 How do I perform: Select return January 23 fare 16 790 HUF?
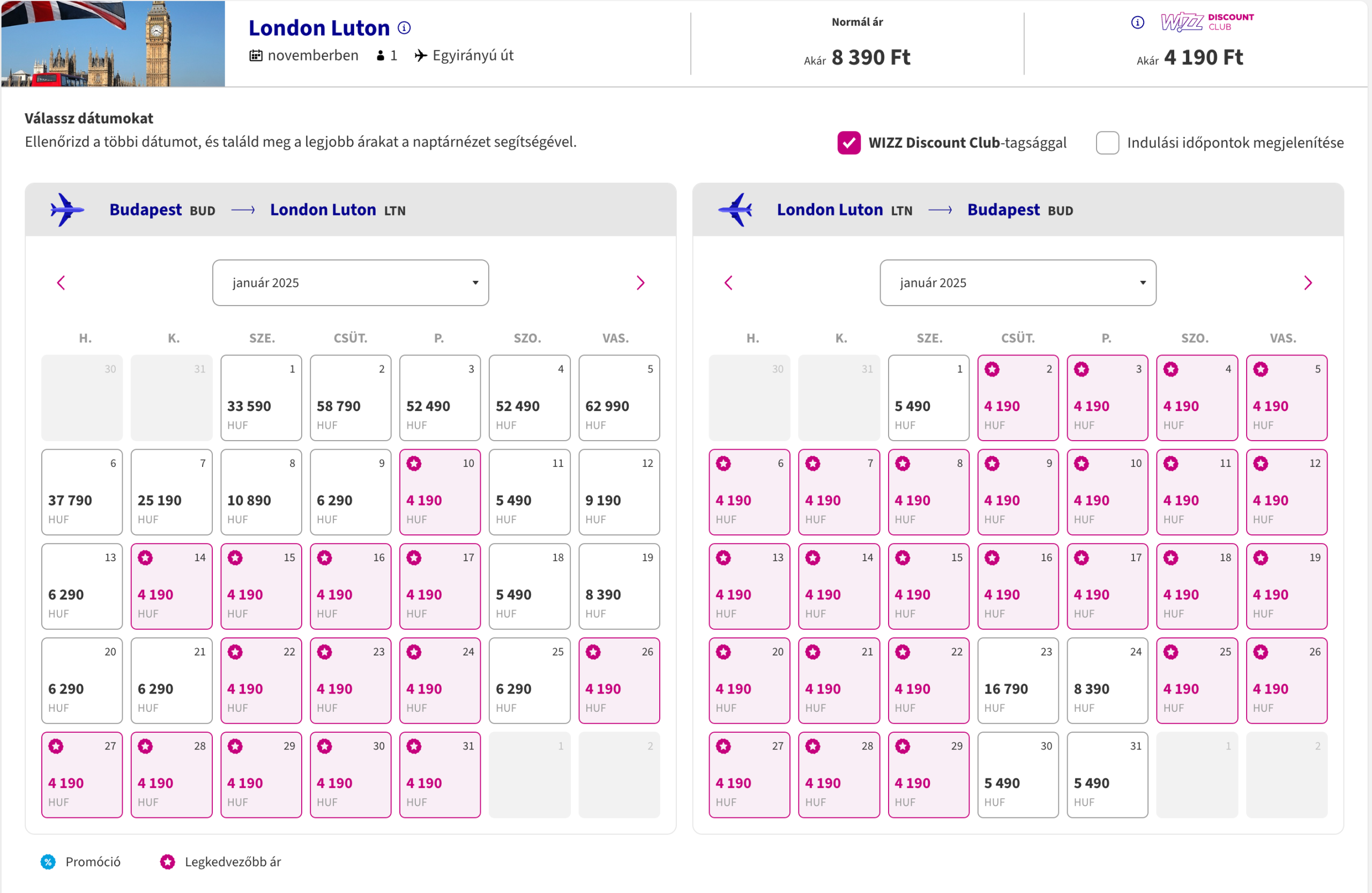(1017, 681)
